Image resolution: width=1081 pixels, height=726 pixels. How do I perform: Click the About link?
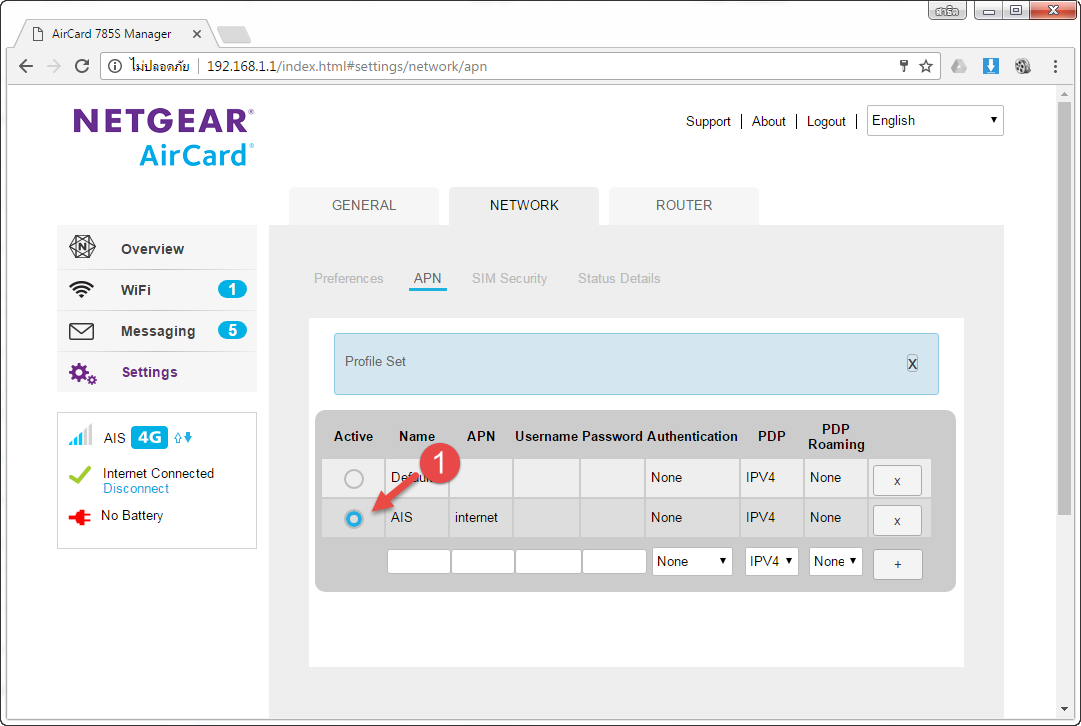coord(769,121)
